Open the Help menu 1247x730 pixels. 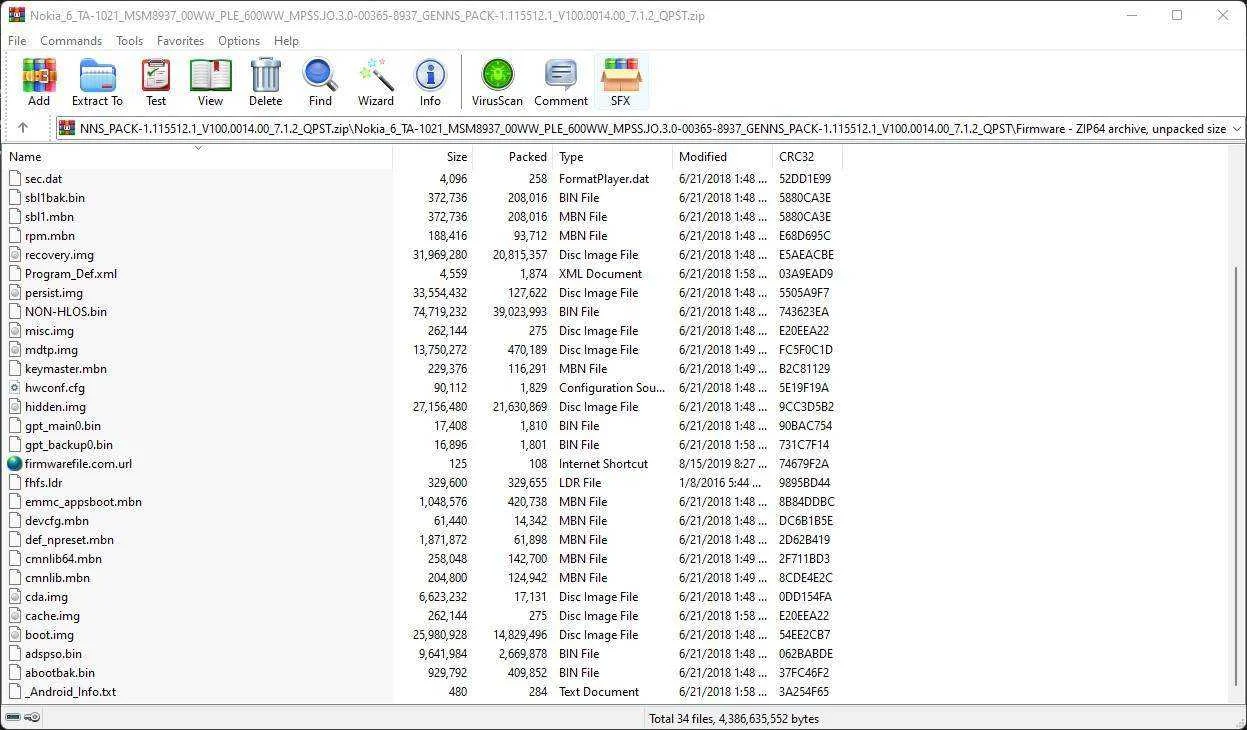[x=286, y=41]
